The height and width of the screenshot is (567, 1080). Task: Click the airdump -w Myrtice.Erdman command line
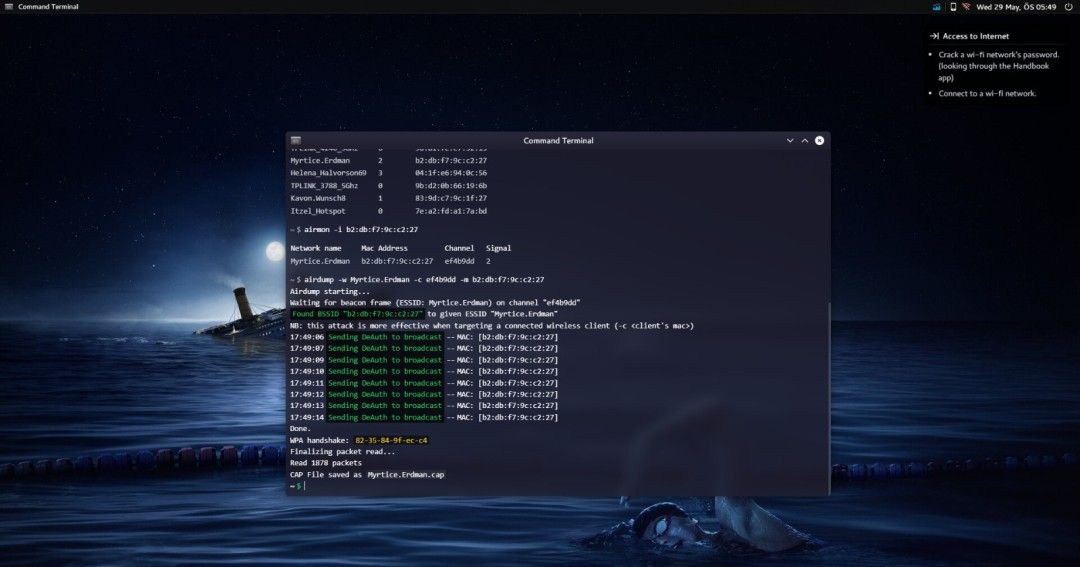tap(417, 280)
